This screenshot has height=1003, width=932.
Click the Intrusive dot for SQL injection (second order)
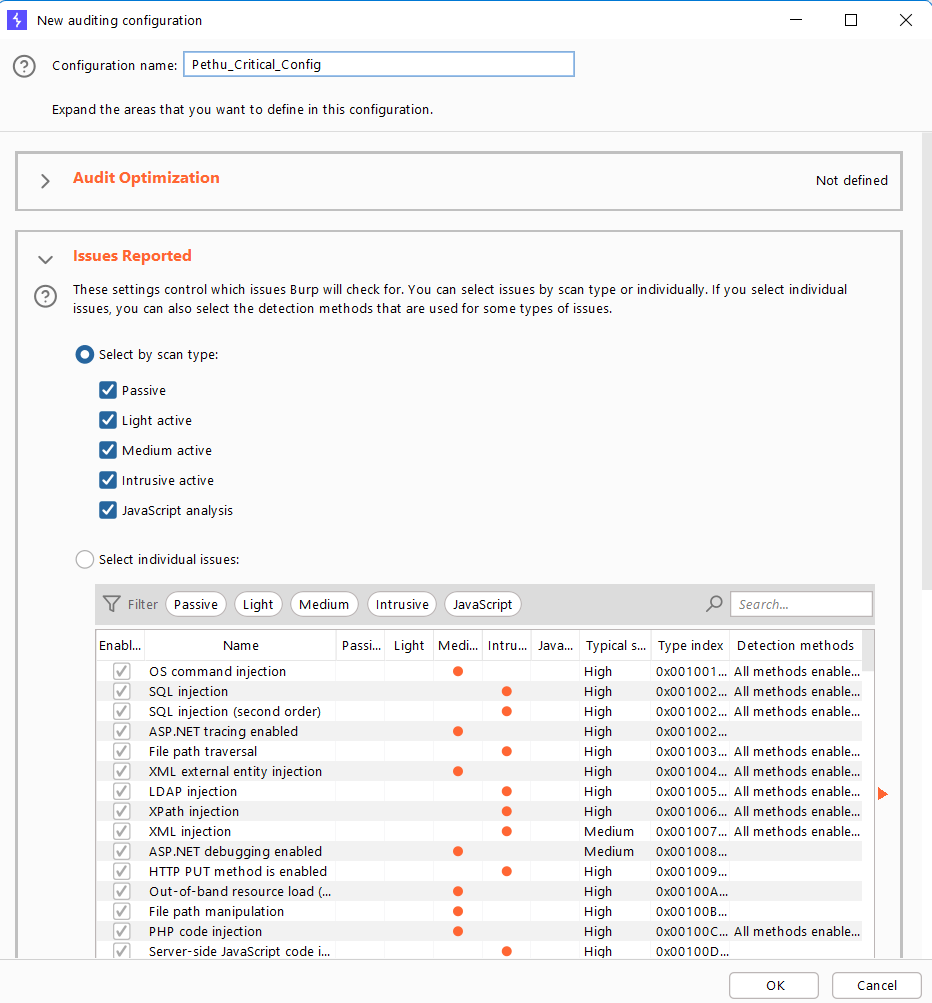click(507, 711)
